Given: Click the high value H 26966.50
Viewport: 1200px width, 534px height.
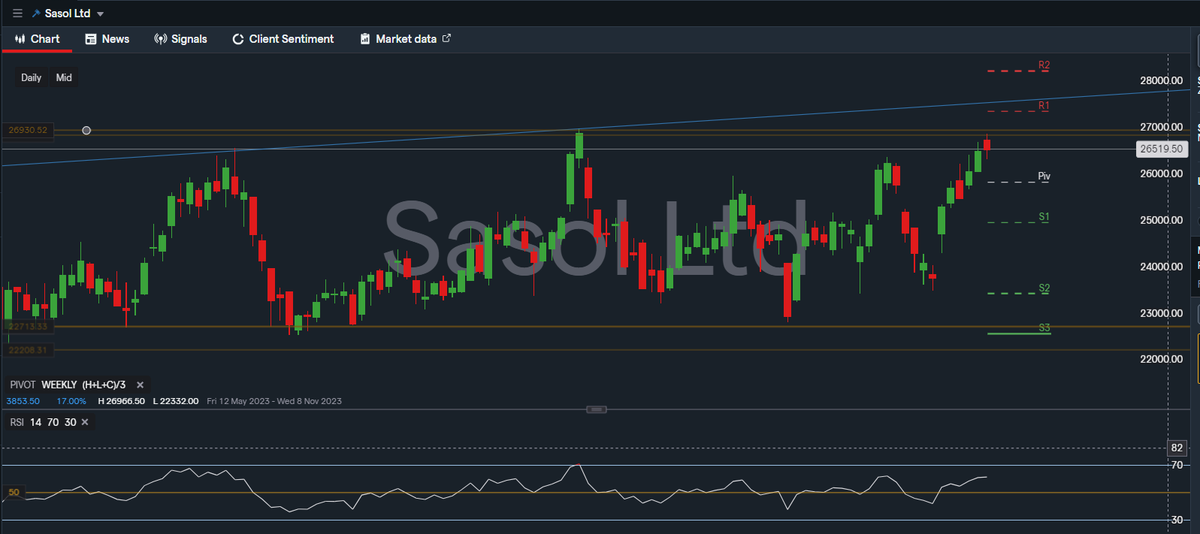Looking at the screenshot, I should tap(122, 401).
